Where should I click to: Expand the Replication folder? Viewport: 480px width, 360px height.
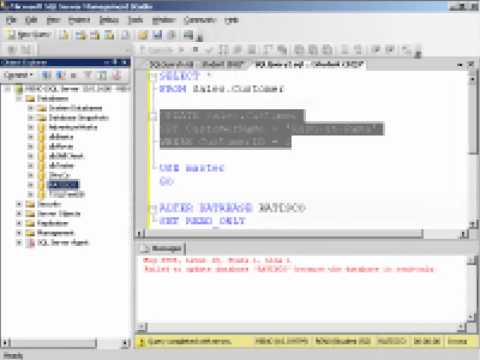19,223
